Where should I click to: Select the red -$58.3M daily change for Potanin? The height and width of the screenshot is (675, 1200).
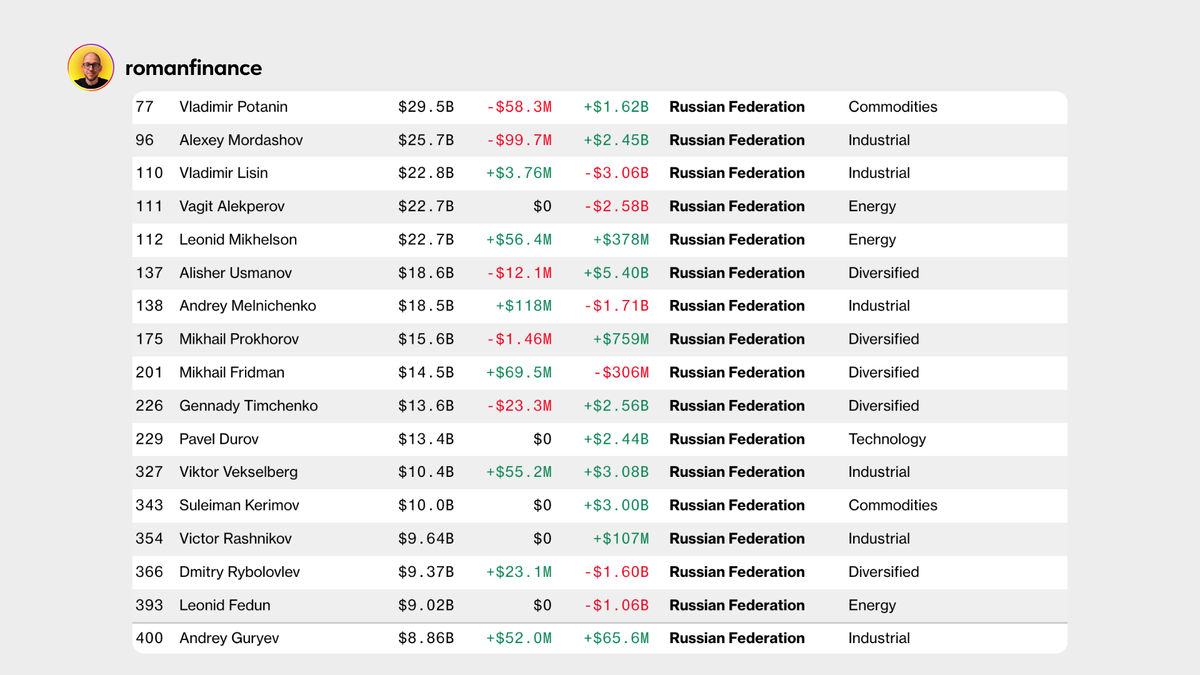(x=521, y=106)
